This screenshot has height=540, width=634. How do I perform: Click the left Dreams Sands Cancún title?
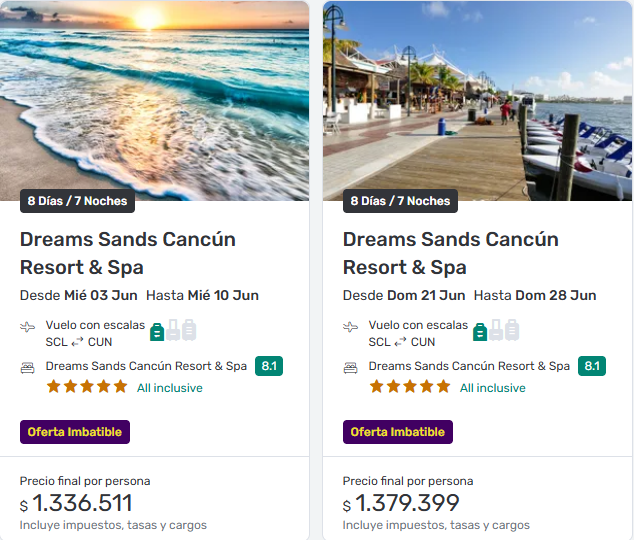click(x=128, y=253)
